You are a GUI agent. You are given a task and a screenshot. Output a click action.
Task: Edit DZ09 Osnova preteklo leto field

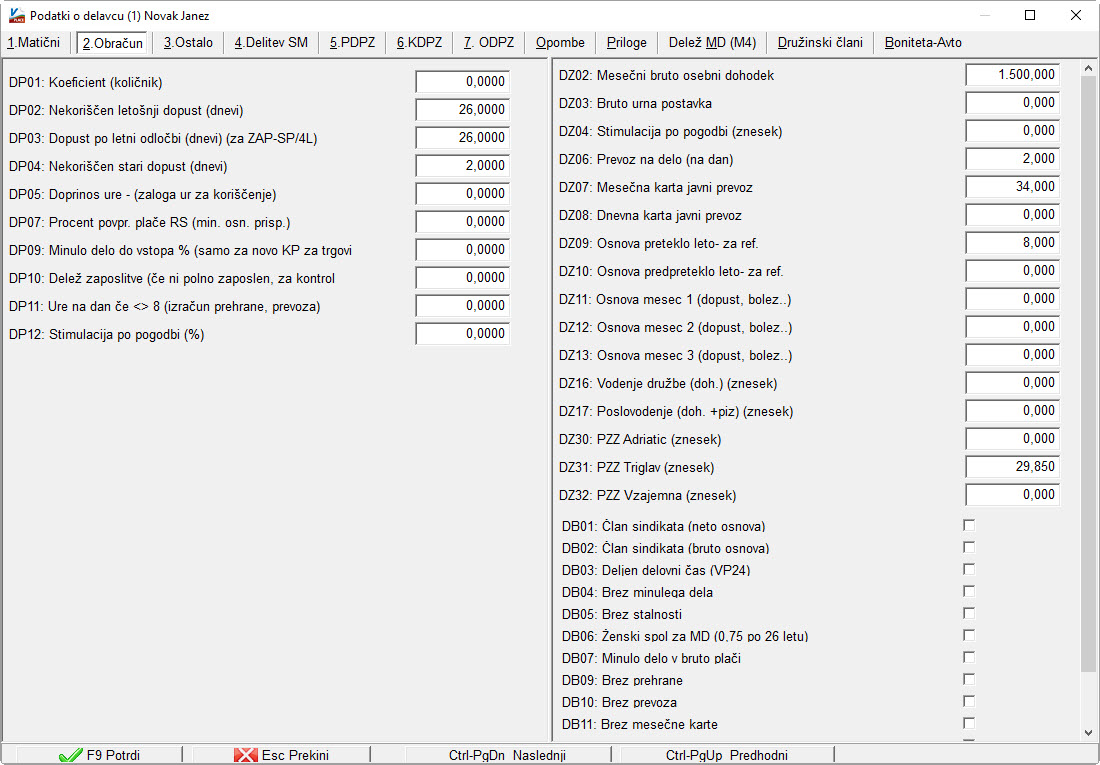tap(1012, 243)
